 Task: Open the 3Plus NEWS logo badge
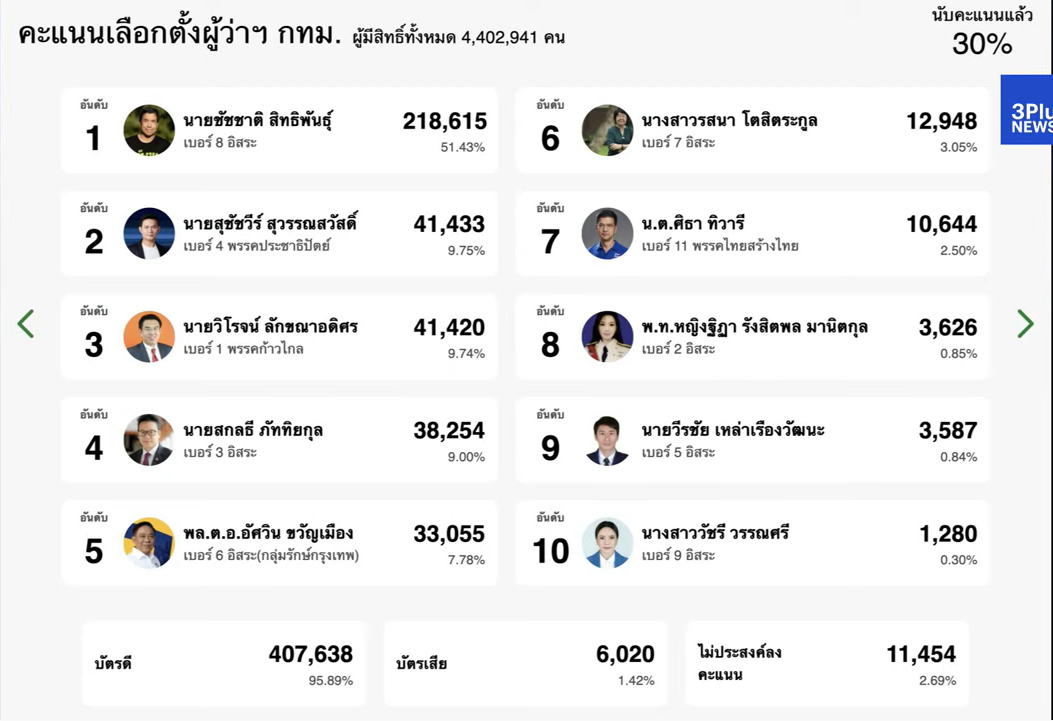[1027, 110]
